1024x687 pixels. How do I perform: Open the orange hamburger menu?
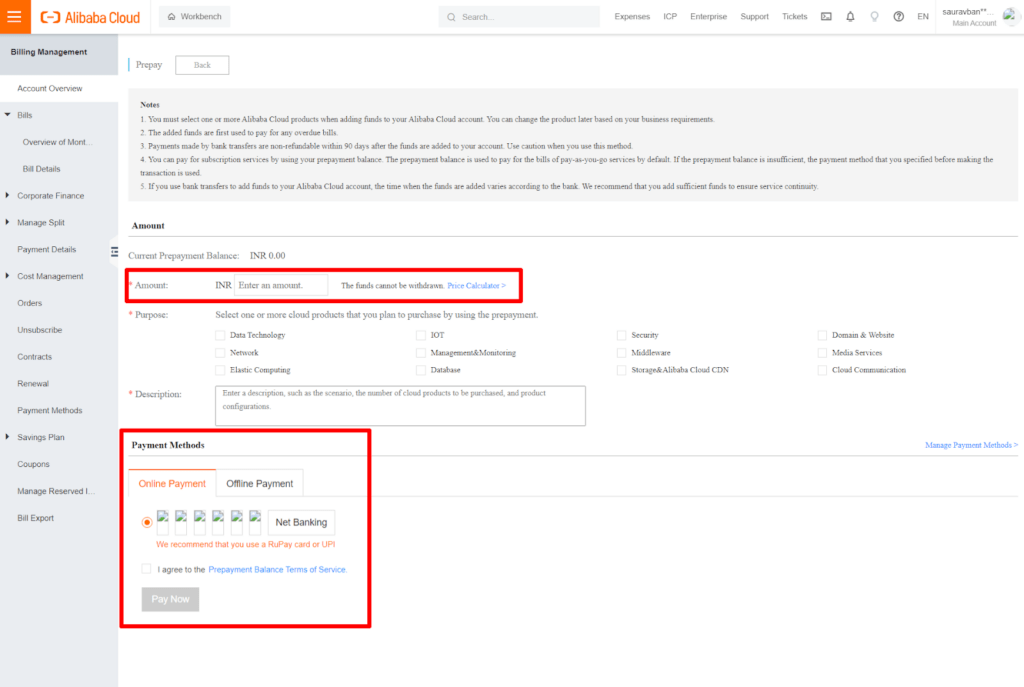(14, 17)
